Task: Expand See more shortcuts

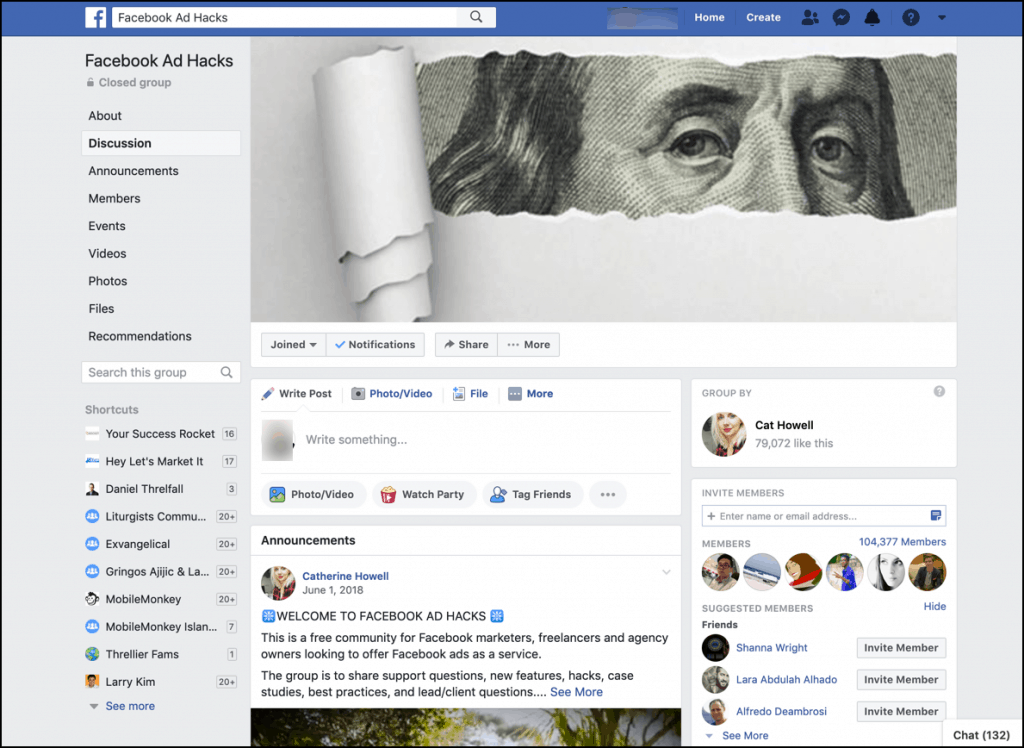Action: 130,706
